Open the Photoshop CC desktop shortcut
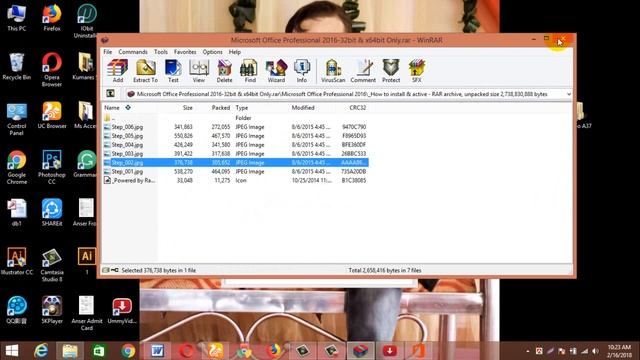The height and width of the screenshot is (360, 640). click(x=52, y=167)
